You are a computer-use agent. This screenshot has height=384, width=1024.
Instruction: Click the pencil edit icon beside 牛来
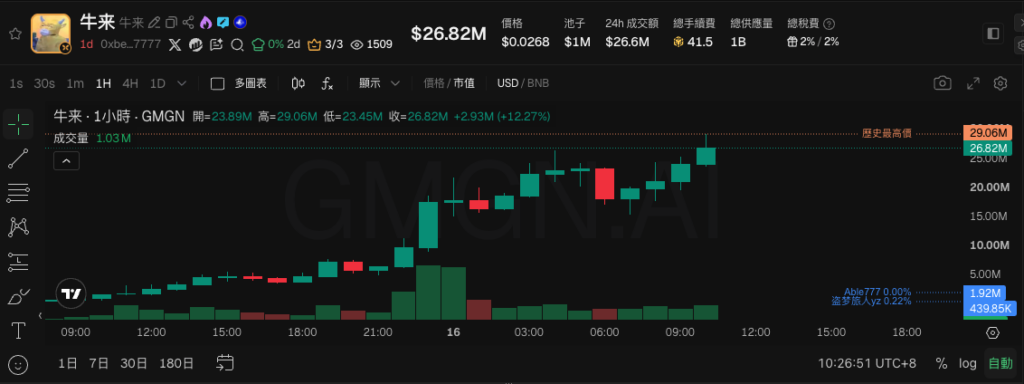tap(154, 23)
